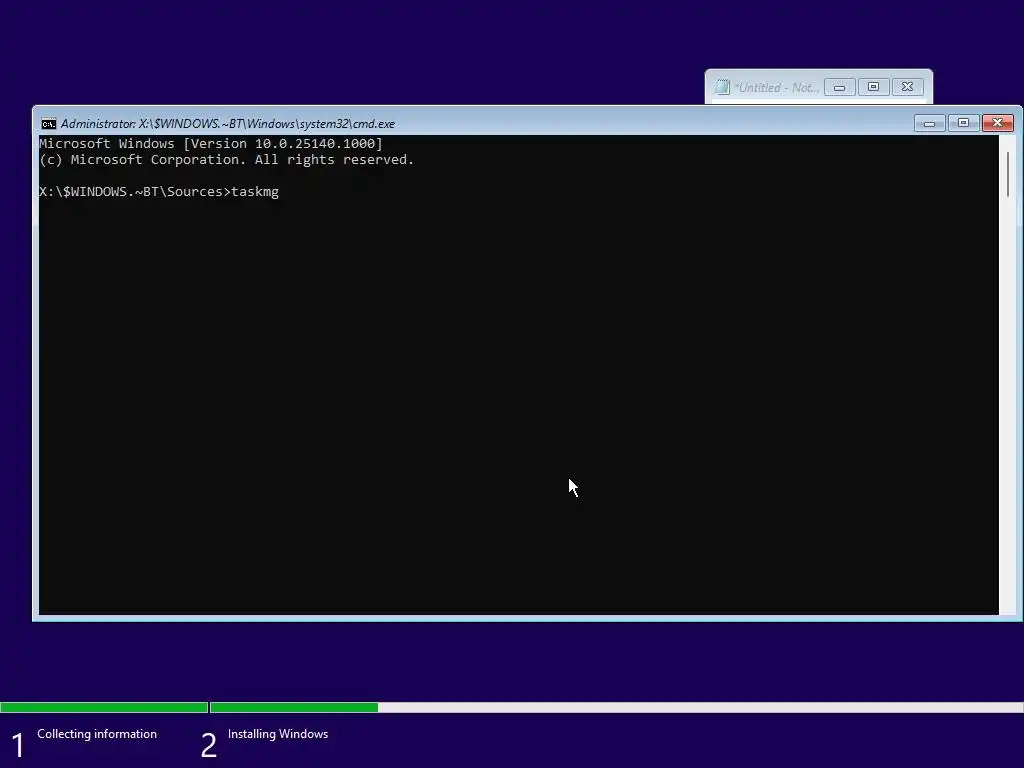Click the Command Prompt vertical scrollbar thumb
Image resolution: width=1024 pixels, height=768 pixels.
coord(1008,174)
